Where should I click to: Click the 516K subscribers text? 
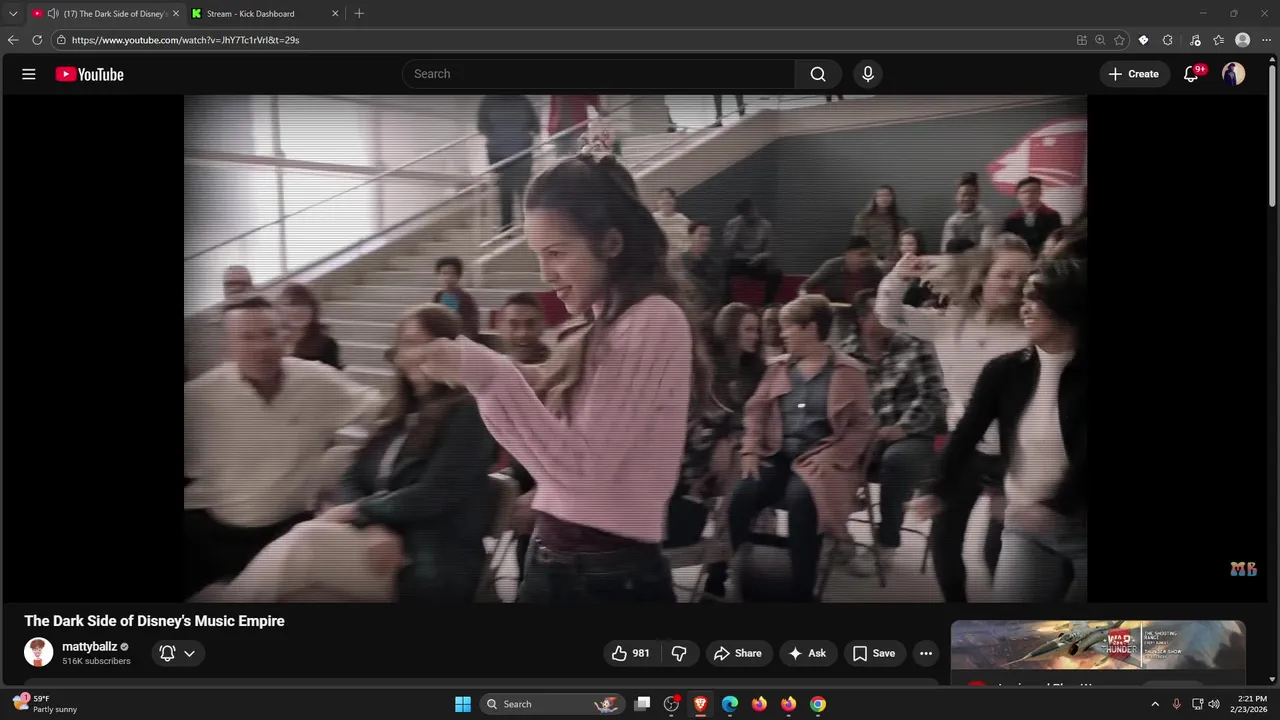coord(96,661)
